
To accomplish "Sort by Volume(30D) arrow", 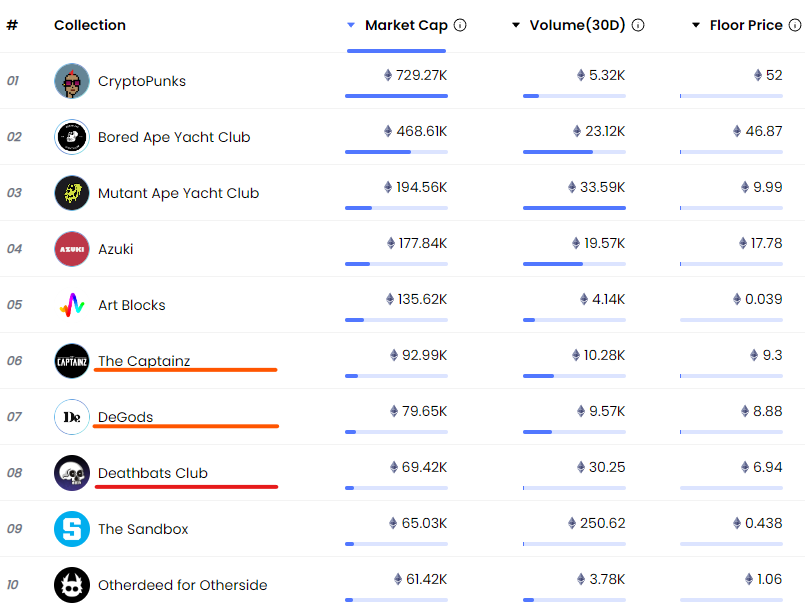I will [x=516, y=25].
